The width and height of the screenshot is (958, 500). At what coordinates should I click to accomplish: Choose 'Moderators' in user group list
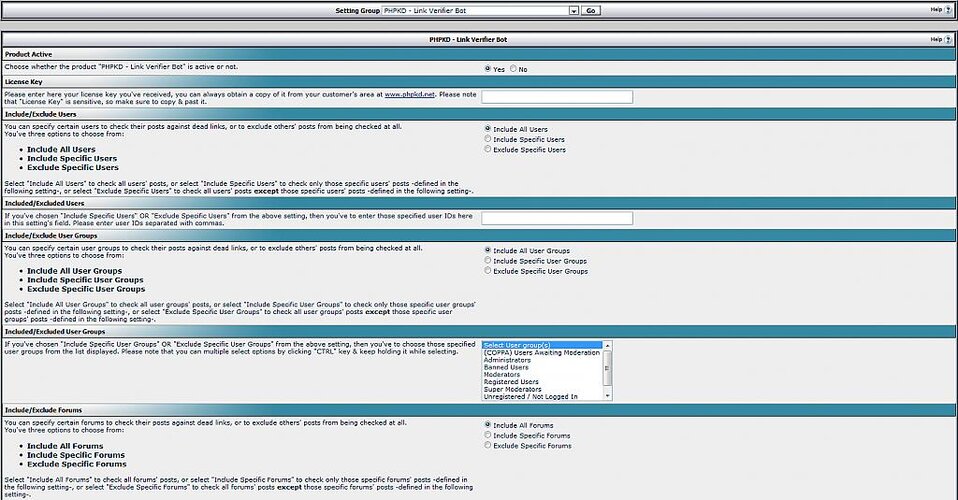pyautogui.click(x=543, y=375)
